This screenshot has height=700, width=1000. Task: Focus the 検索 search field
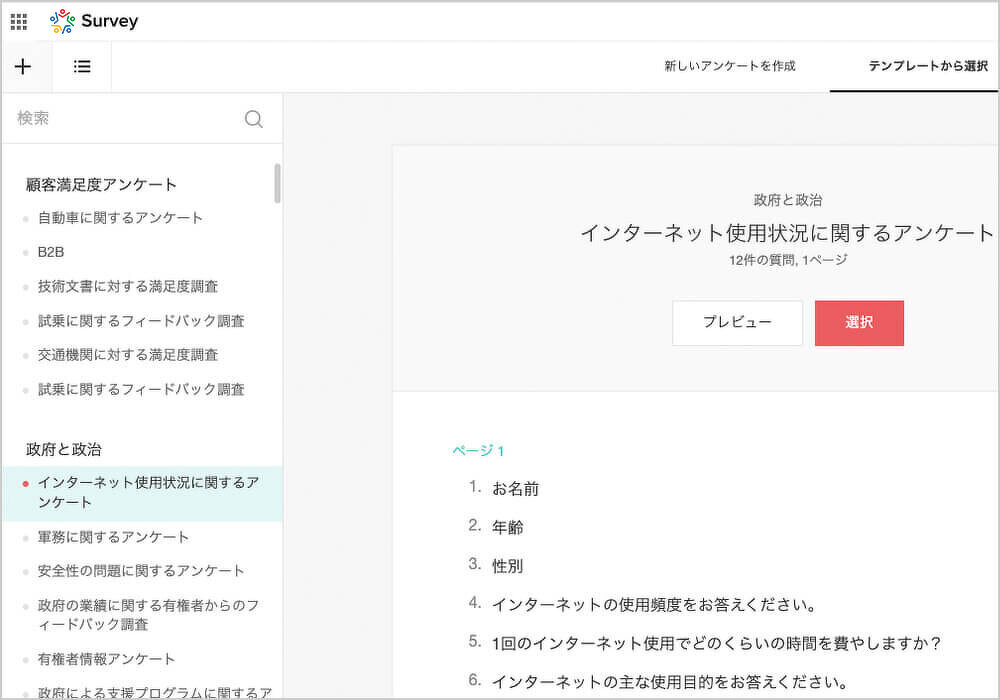120,119
